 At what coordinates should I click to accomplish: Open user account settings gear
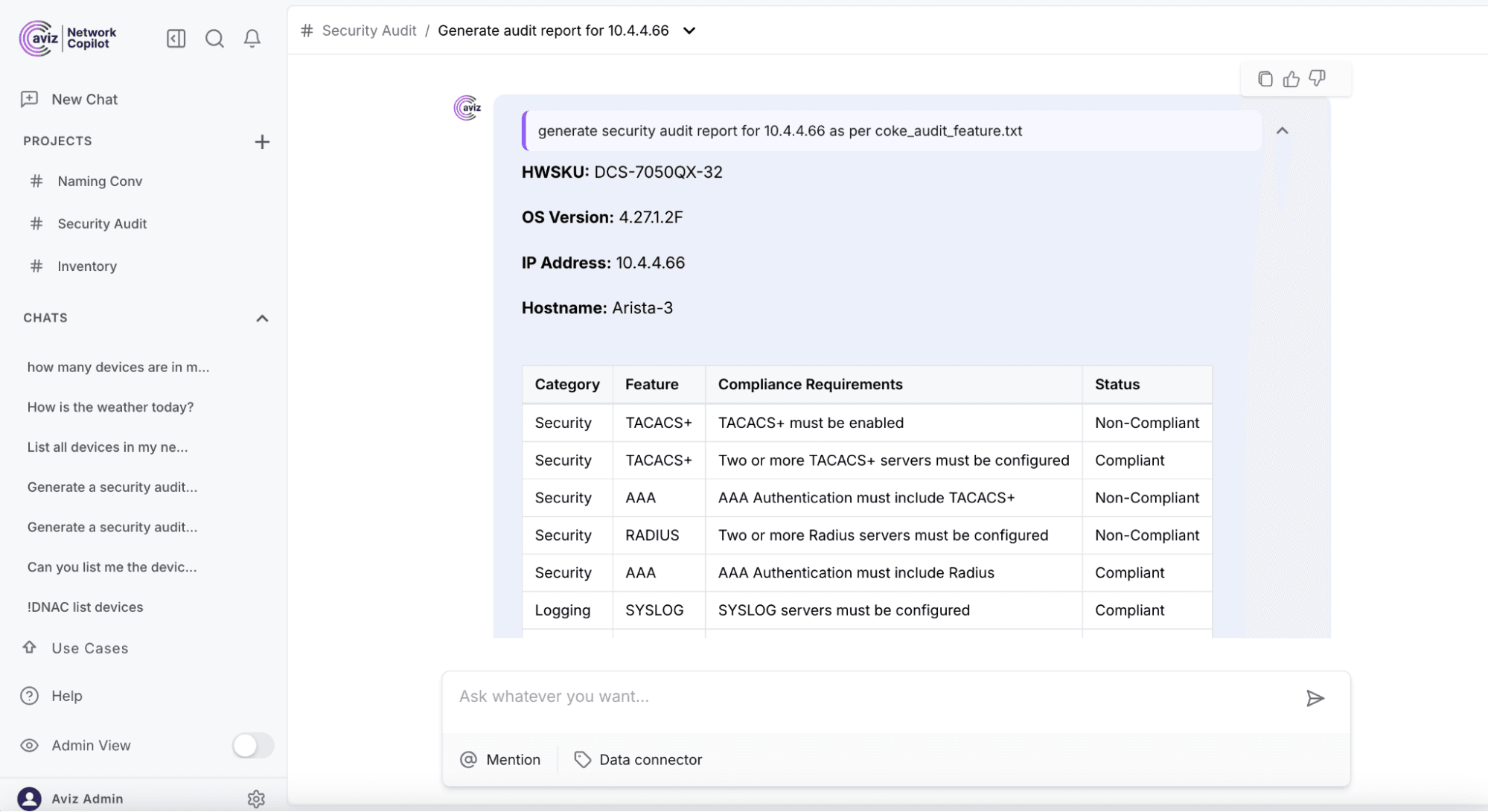tap(256, 799)
